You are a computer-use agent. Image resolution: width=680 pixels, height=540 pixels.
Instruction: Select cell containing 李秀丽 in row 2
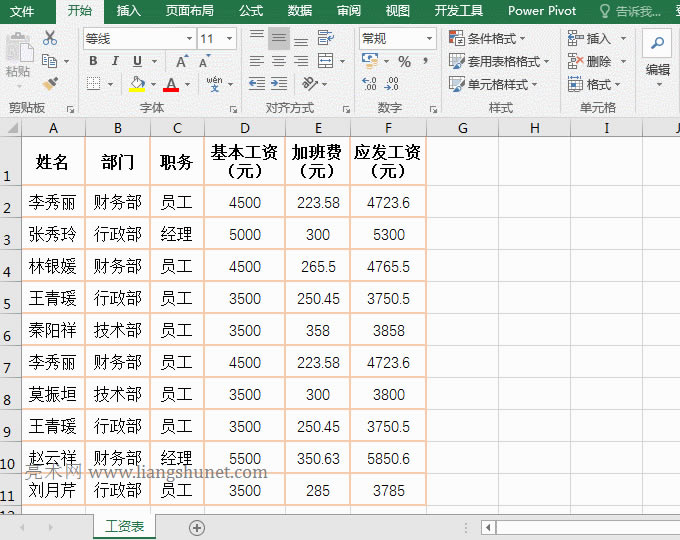[53, 202]
